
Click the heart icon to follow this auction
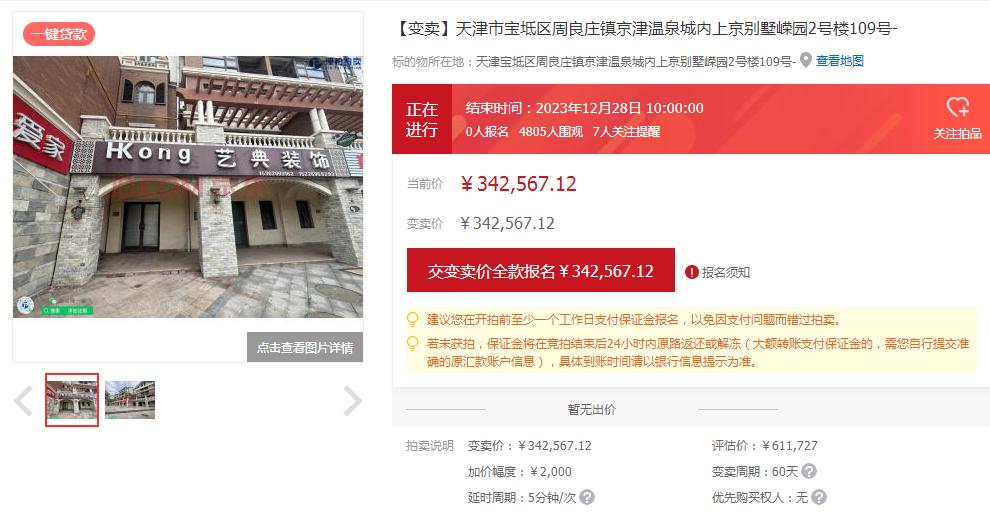(958, 107)
